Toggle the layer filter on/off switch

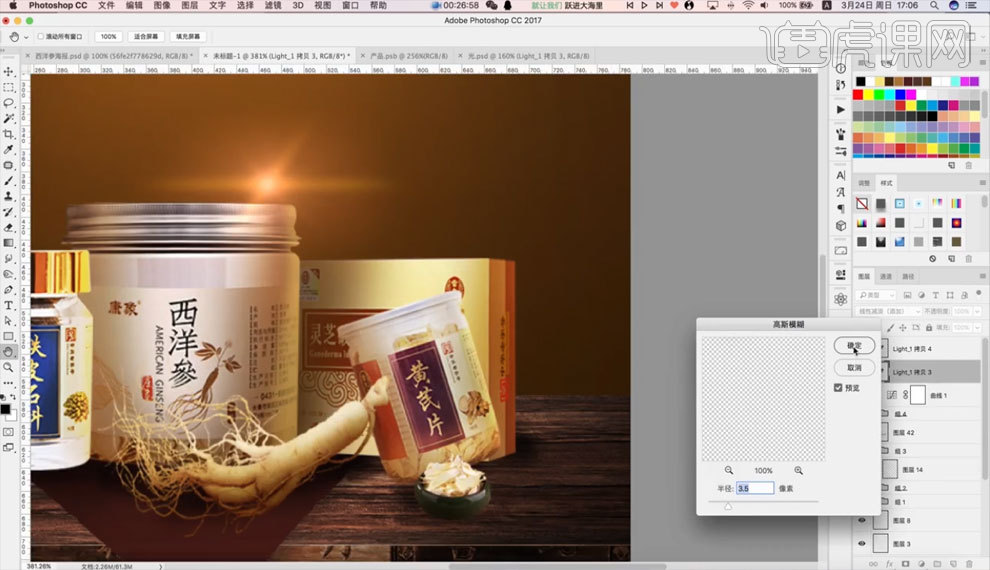[979, 294]
